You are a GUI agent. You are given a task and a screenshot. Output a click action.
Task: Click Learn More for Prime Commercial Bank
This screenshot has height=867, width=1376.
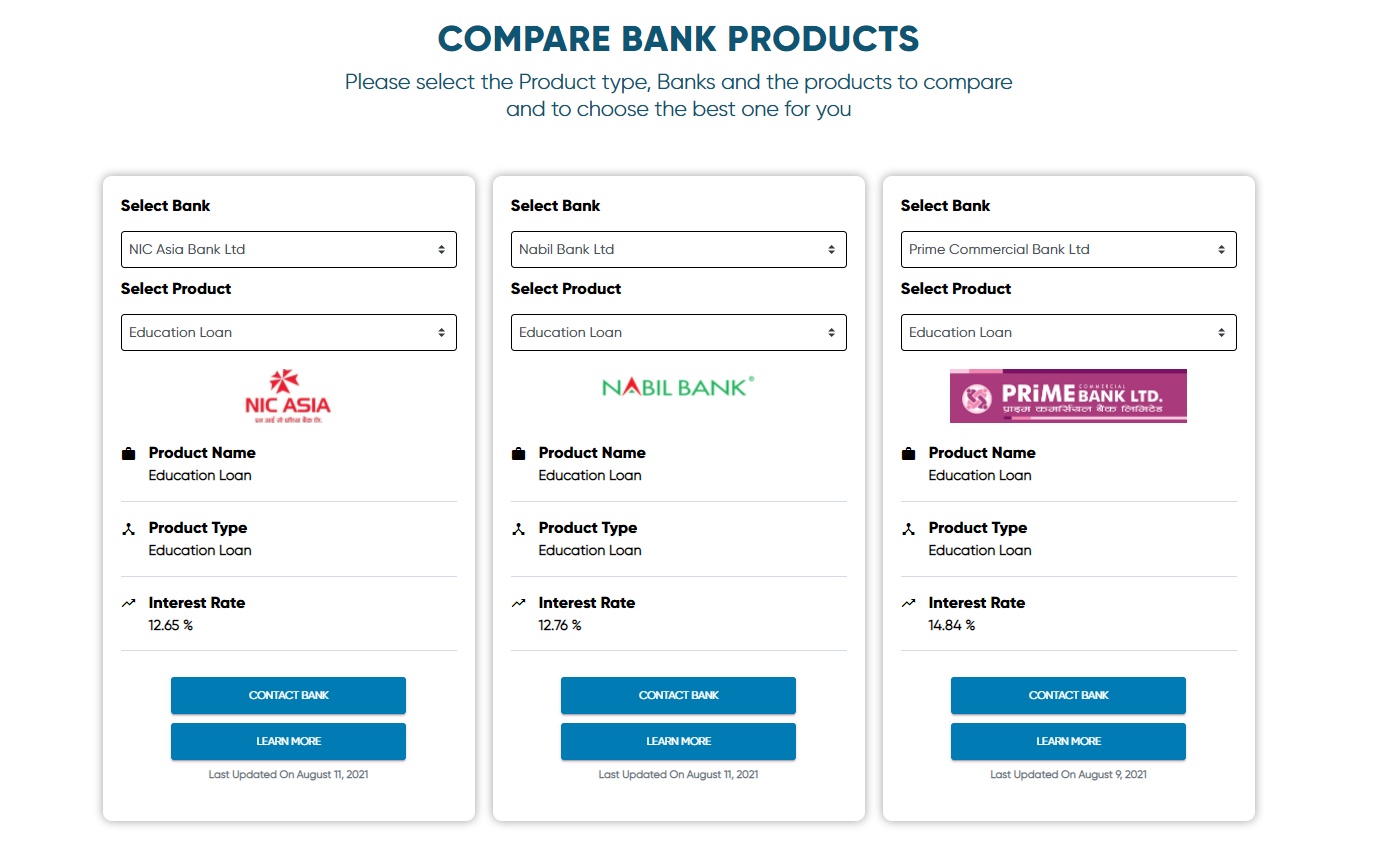(1068, 741)
